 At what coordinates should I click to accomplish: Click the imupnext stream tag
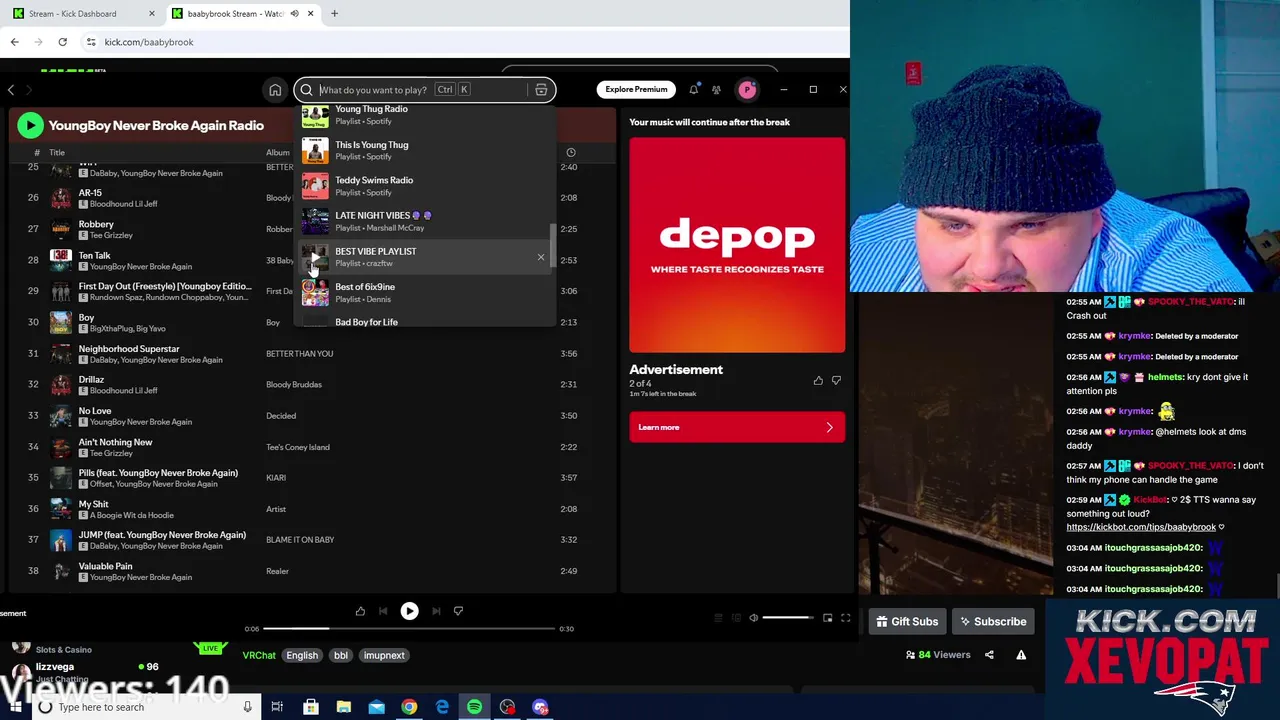(384, 656)
